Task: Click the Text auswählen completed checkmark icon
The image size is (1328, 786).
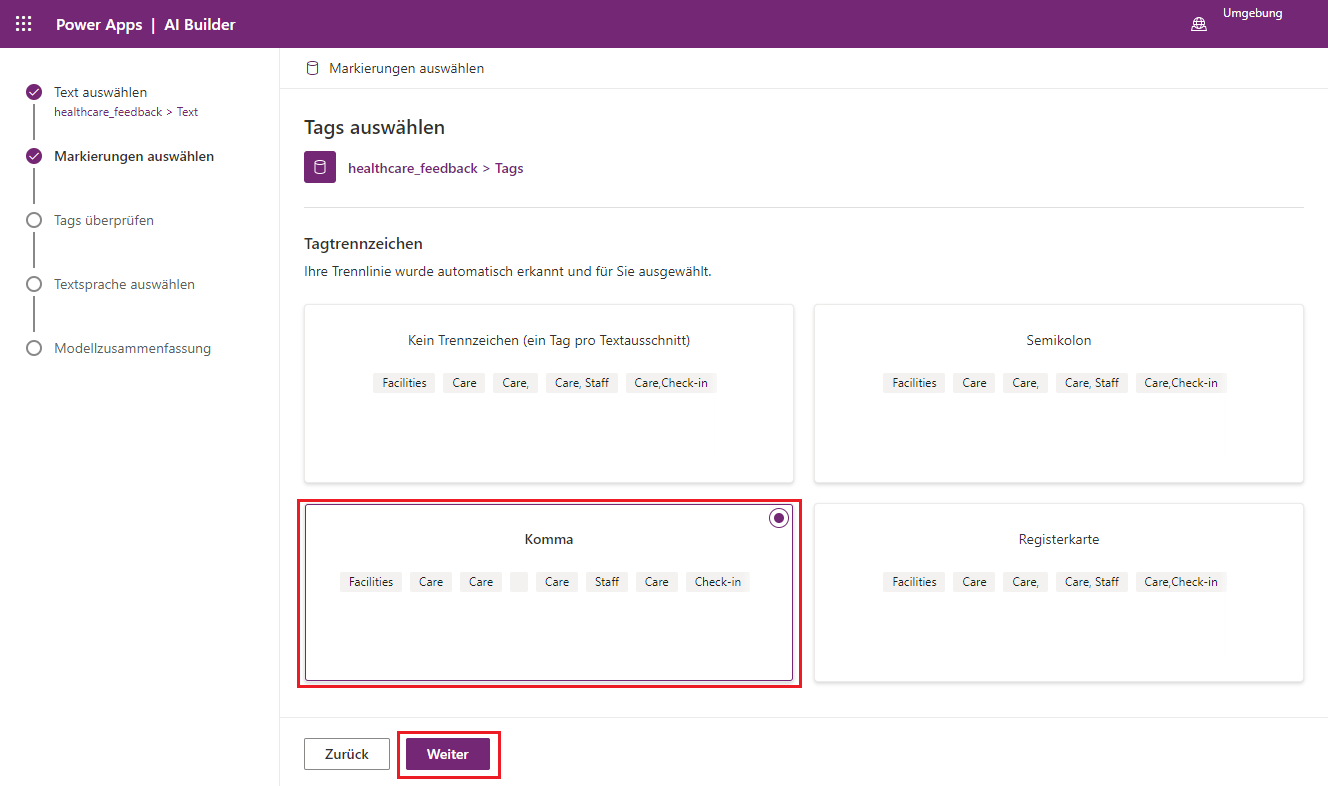Action: pos(34,92)
